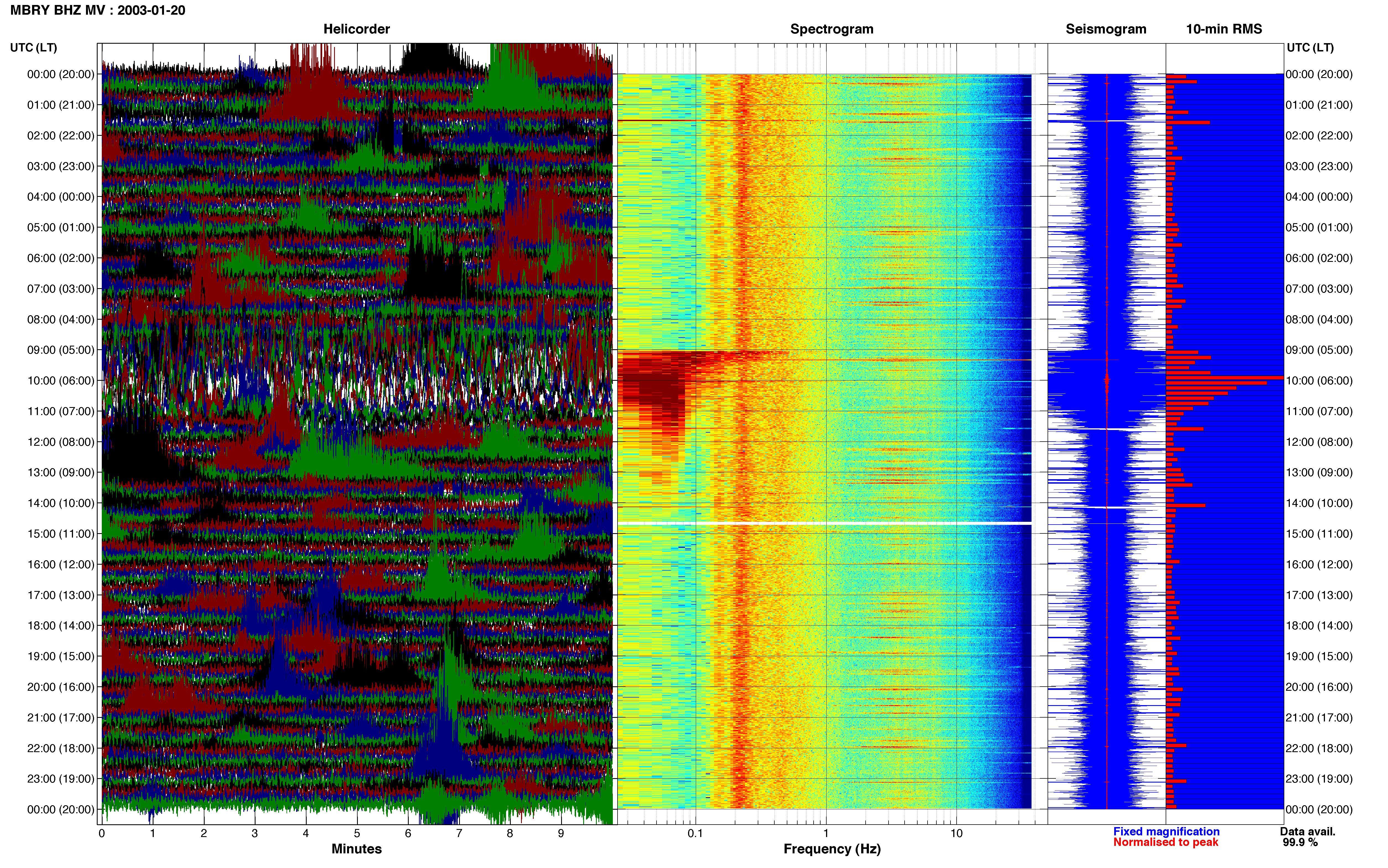The height and width of the screenshot is (868, 1388).
Task: Click the Seismogram panel heading
Action: (x=1106, y=29)
